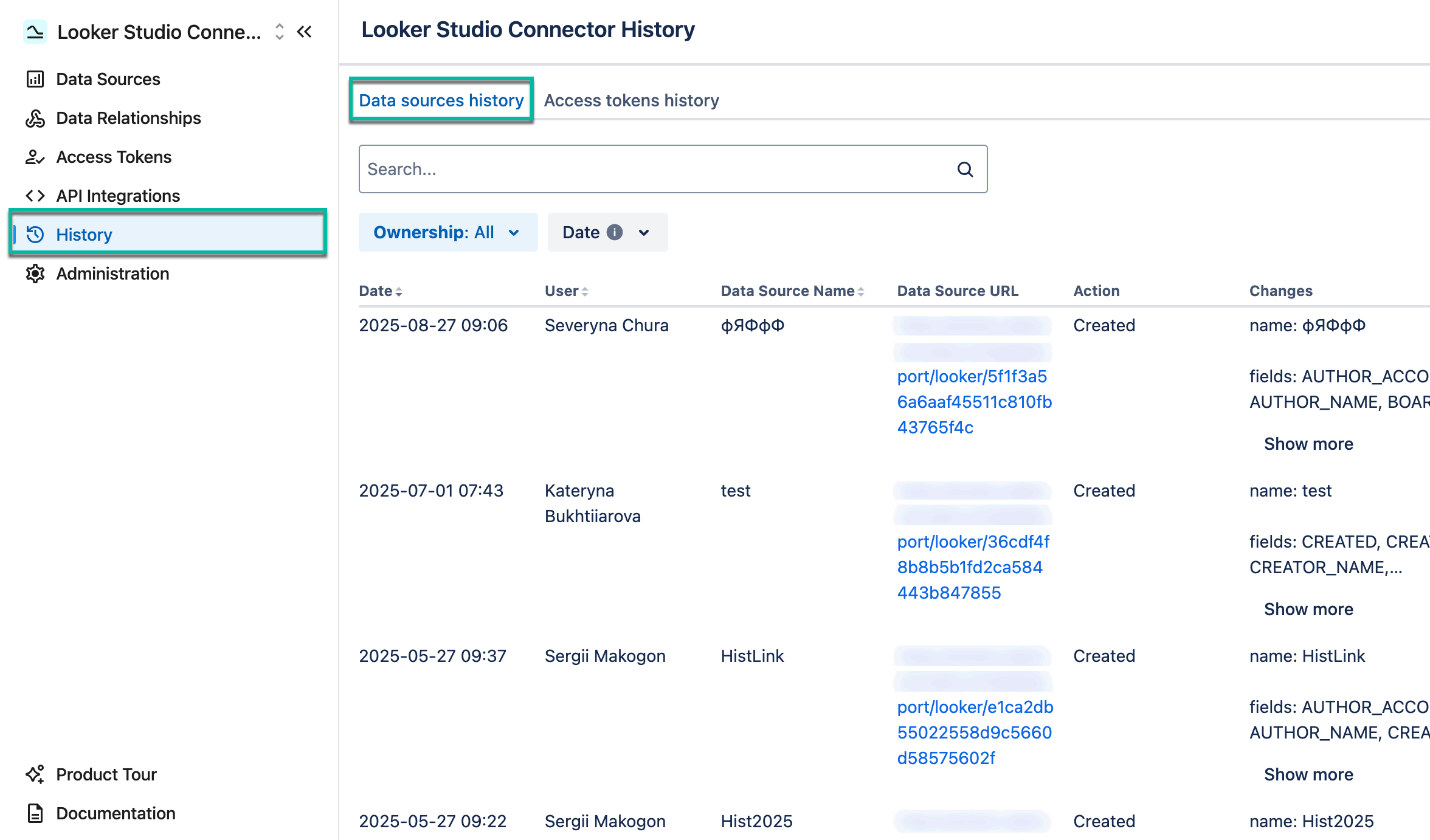Viewport: 1430px width, 840px height.
Task: Switch to the Access tokens history tab
Action: 631,100
